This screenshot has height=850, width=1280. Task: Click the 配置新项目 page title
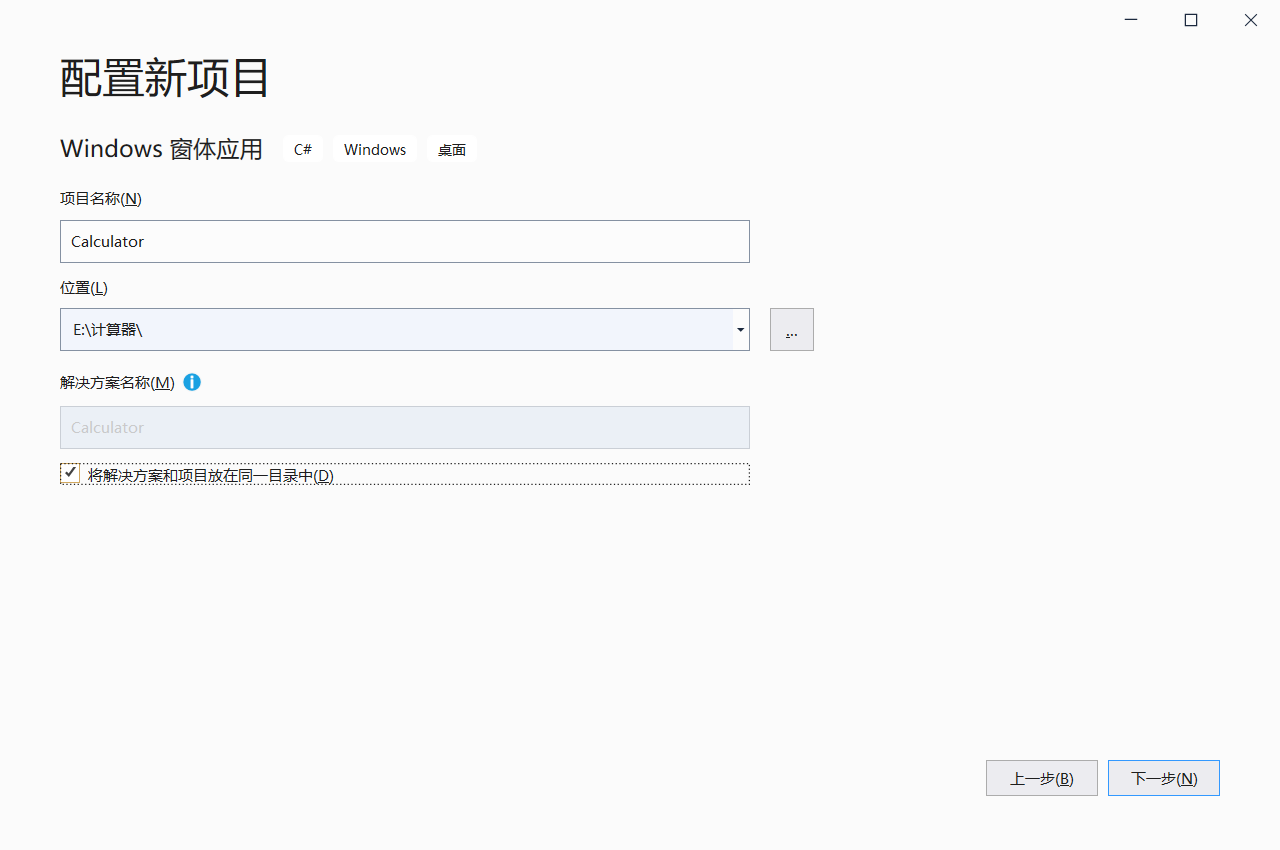[163, 78]
